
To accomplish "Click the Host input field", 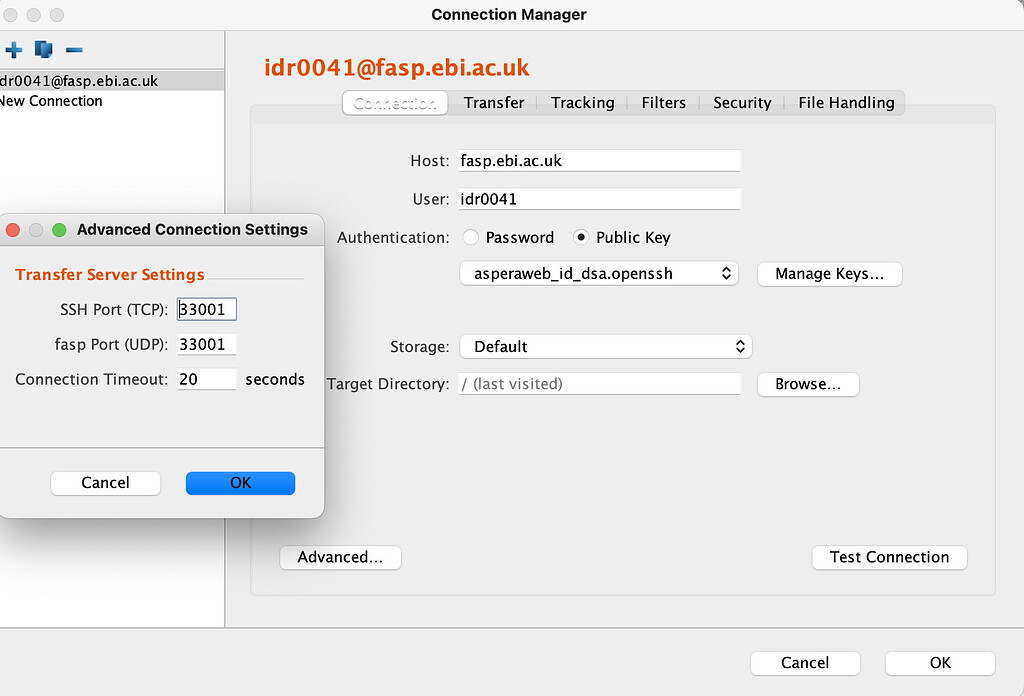I will pos(598,160).
